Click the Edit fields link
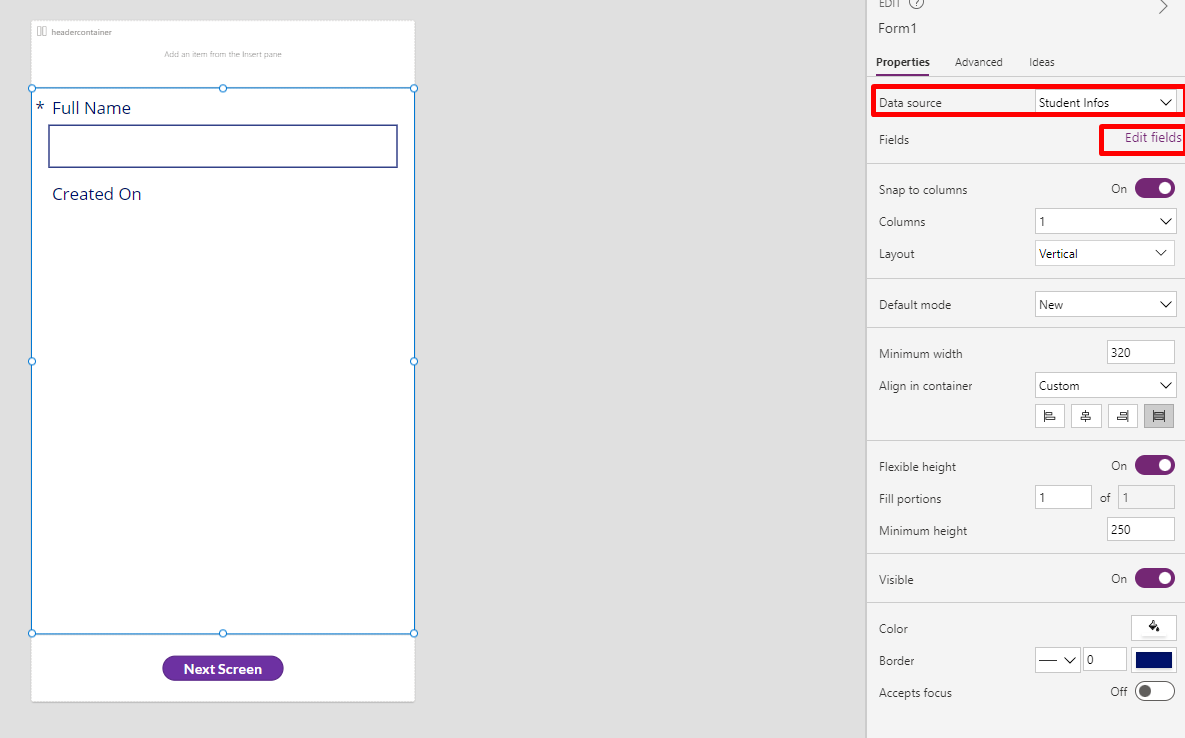The width and height of the screenshot is (1185, 738). click(1153, 137)
